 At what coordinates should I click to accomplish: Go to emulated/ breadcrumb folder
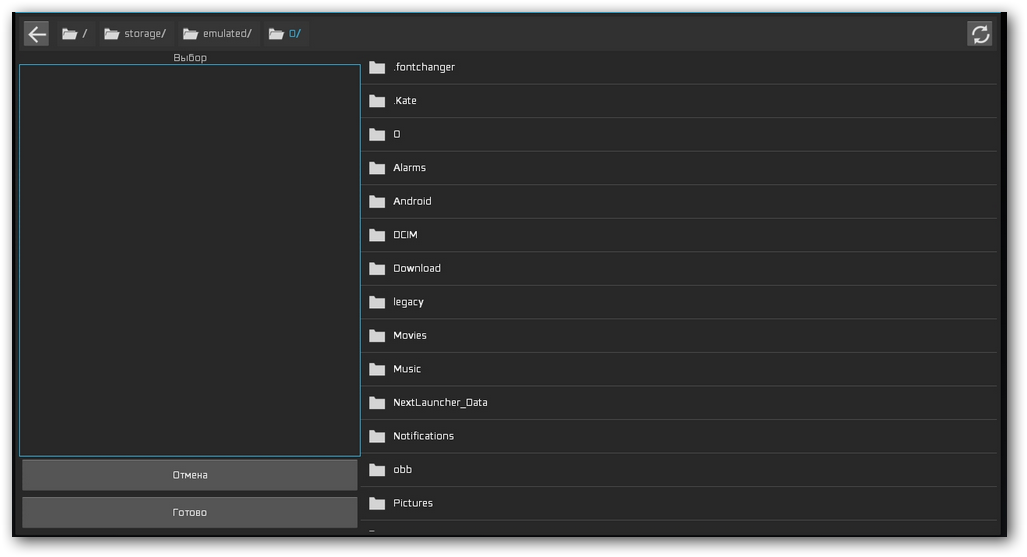(217, 34)
